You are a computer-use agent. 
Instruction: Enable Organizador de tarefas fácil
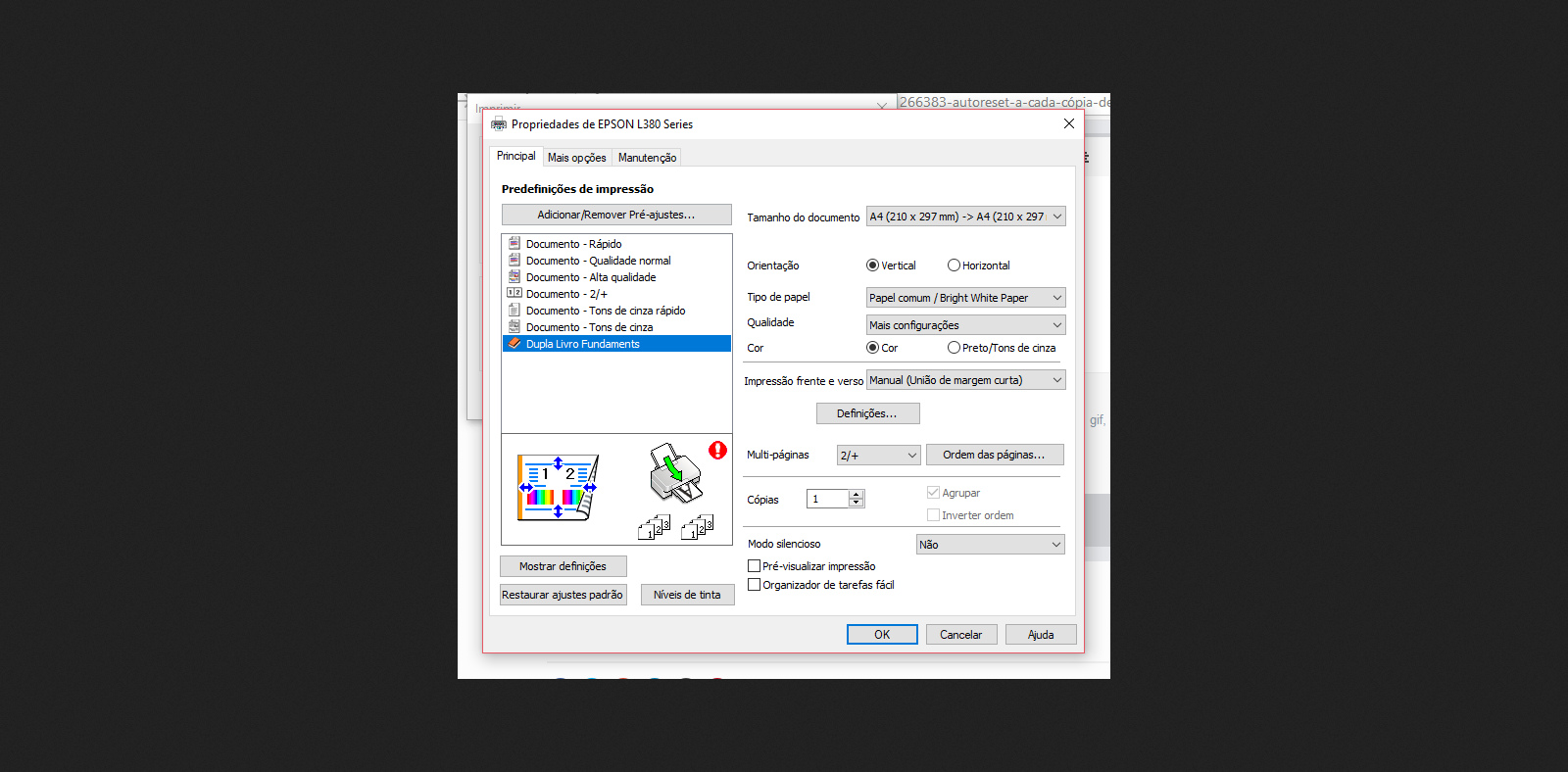point(754,585)
